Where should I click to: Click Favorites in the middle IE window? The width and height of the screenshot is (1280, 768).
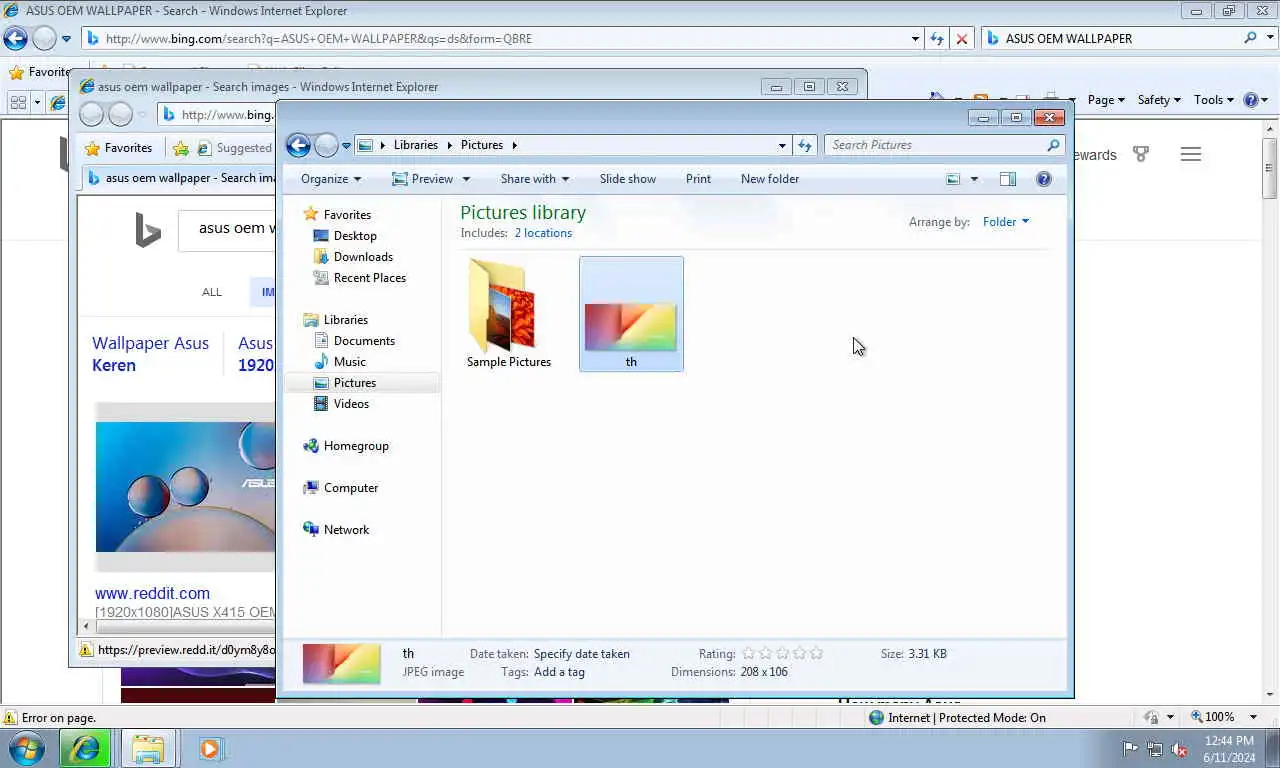click(119, 148)
